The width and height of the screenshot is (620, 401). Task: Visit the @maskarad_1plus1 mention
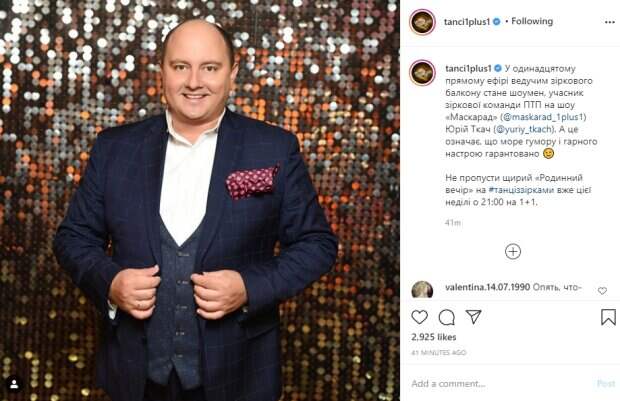click(x=543, y=117)
